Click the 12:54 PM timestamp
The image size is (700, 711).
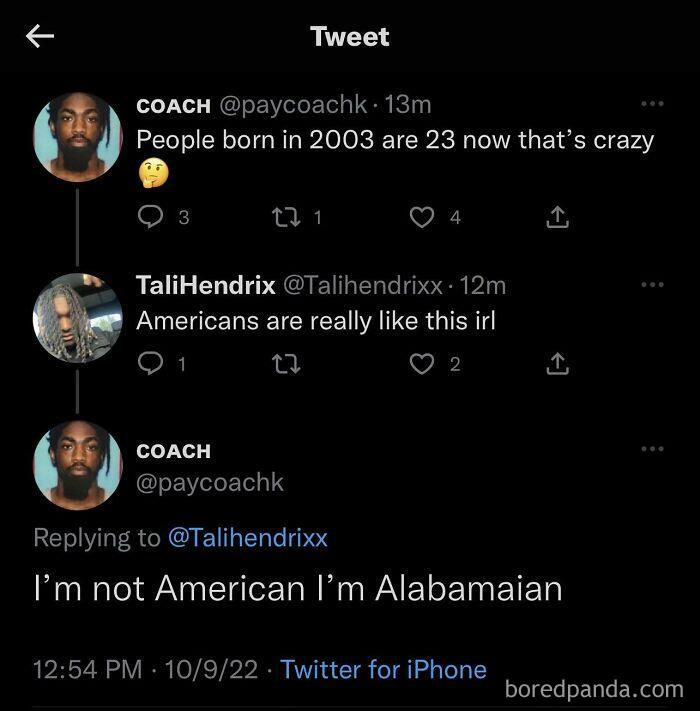tap(87, 669)
